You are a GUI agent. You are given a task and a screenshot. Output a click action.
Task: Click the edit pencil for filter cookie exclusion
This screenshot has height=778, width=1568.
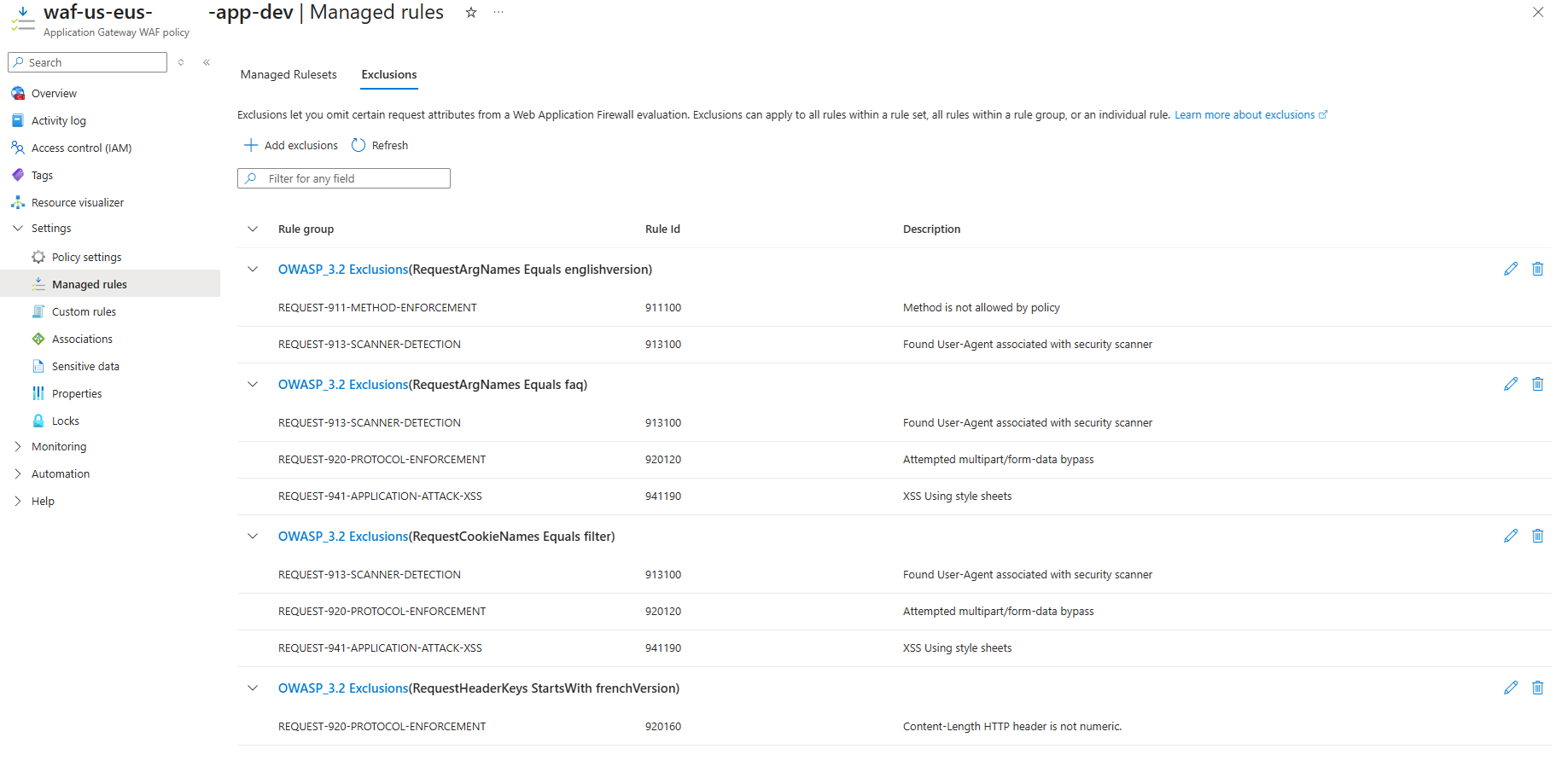(x=1510, y=536)
